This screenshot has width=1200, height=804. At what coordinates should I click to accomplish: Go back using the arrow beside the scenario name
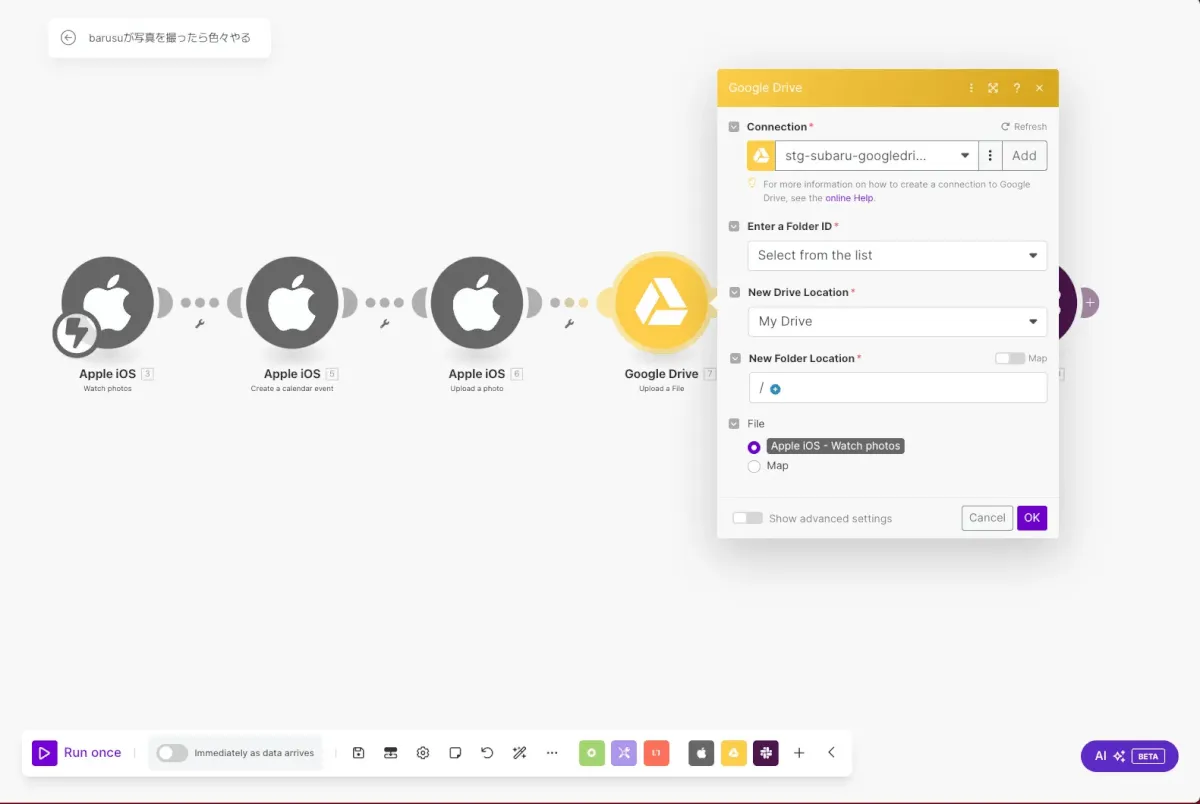(68, 38)
